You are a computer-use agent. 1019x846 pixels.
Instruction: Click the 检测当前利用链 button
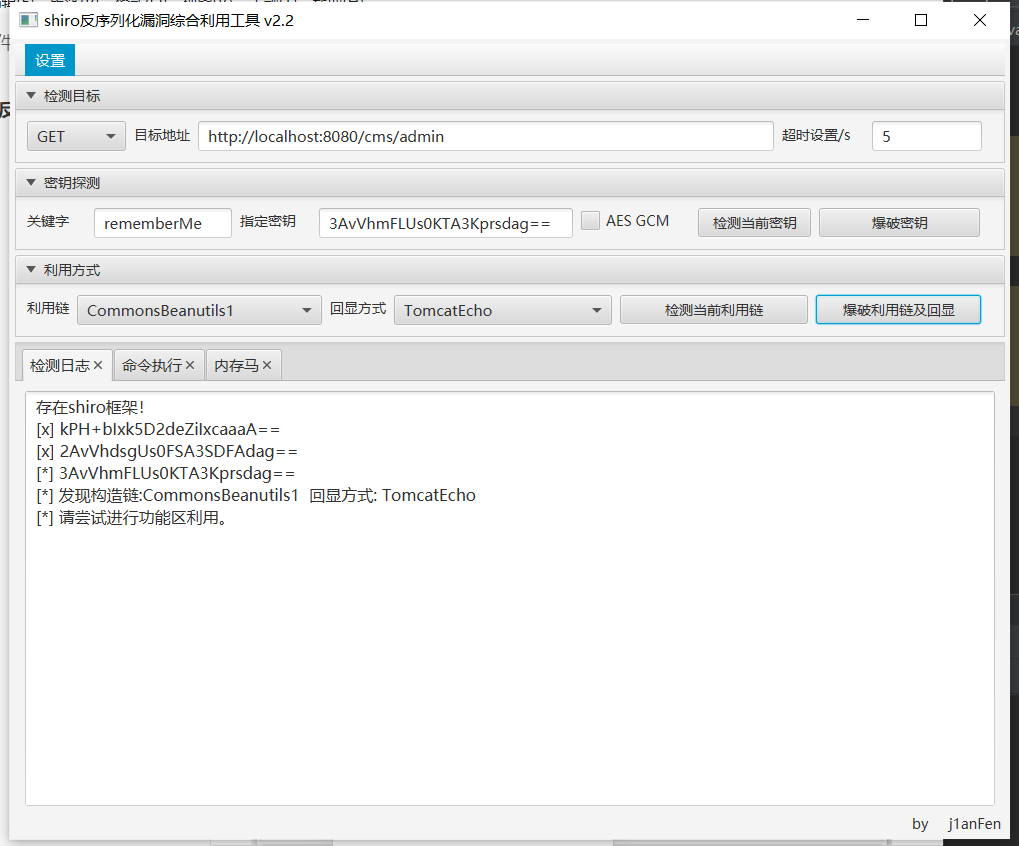714,310
